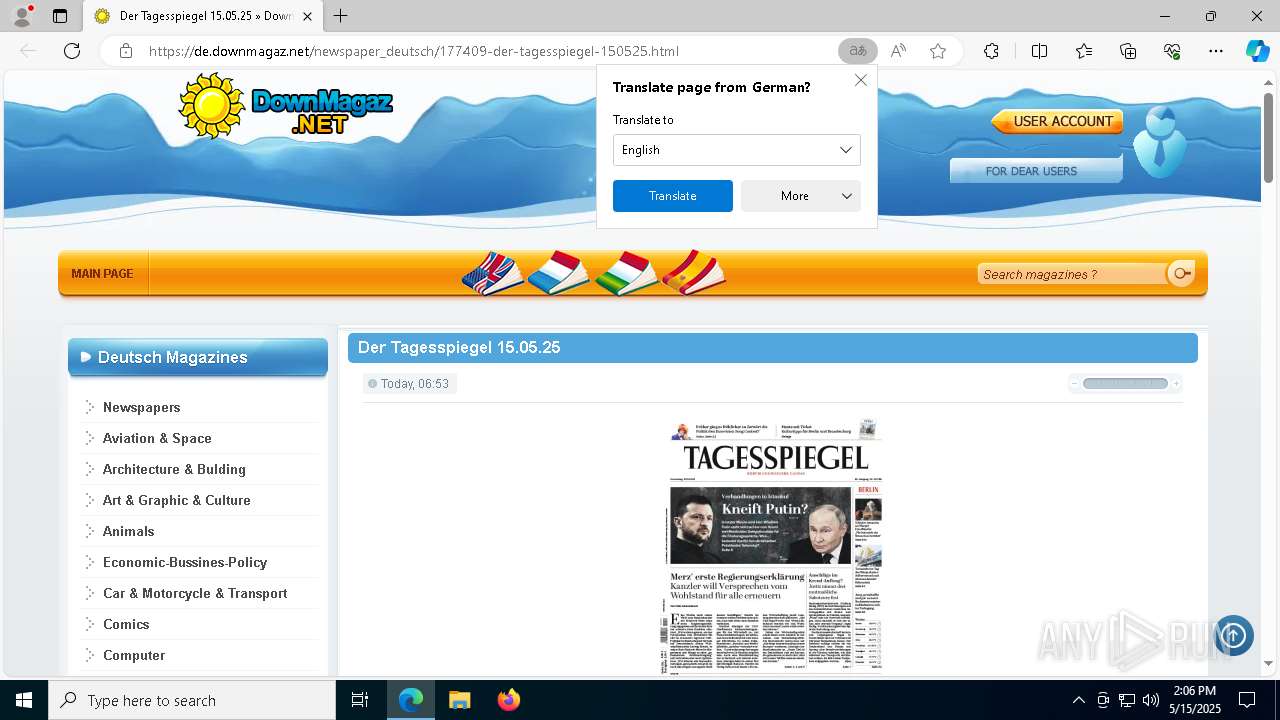Click the scroll-to-top arrow button
Viewport: 1280px width, 720px height.
click(1233, 635)
